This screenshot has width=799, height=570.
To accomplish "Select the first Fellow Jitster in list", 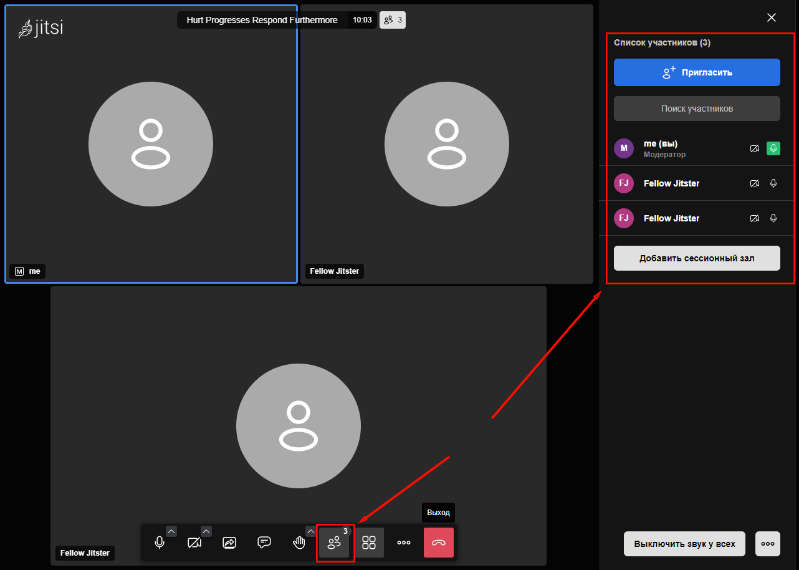I will (697, 183).
